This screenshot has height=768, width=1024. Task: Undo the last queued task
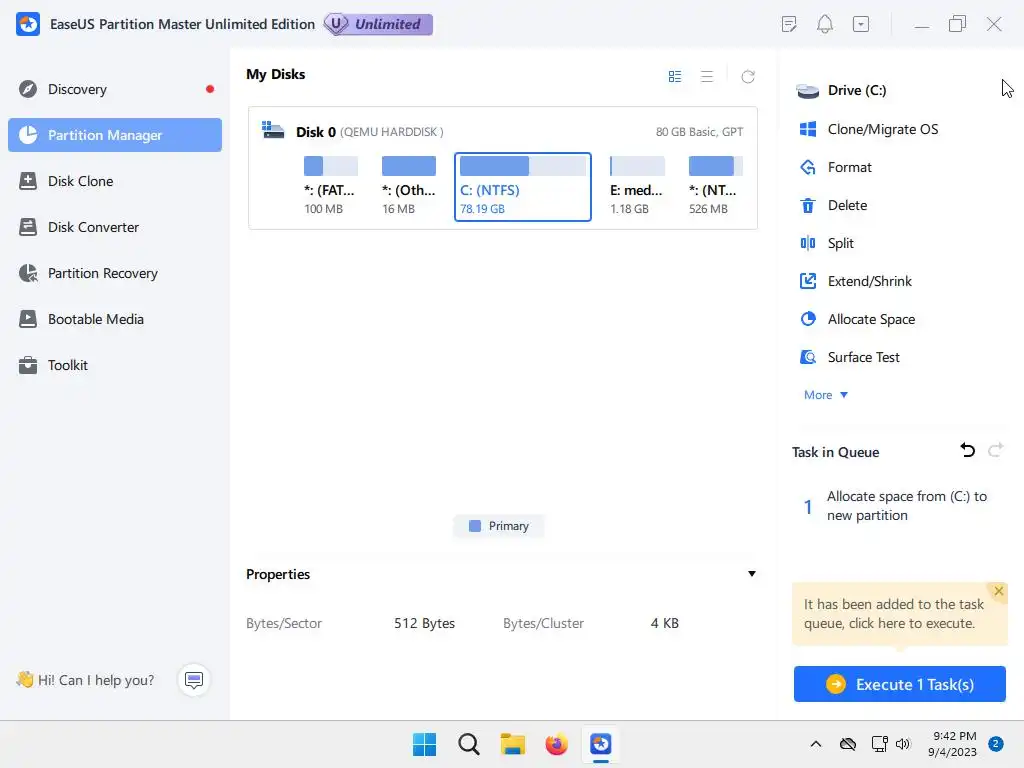[967, 450]
